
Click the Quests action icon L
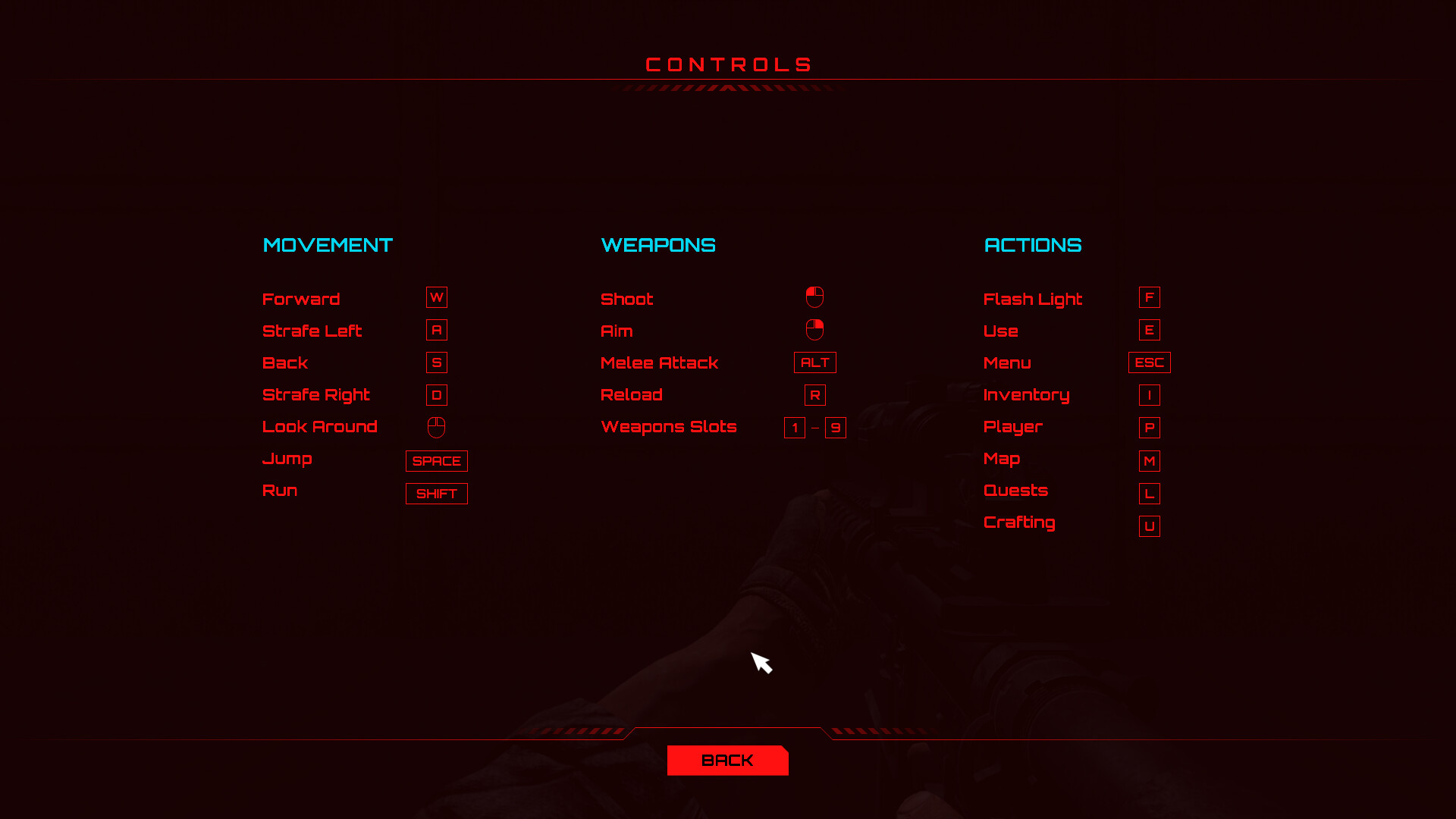pos(1149,492)
